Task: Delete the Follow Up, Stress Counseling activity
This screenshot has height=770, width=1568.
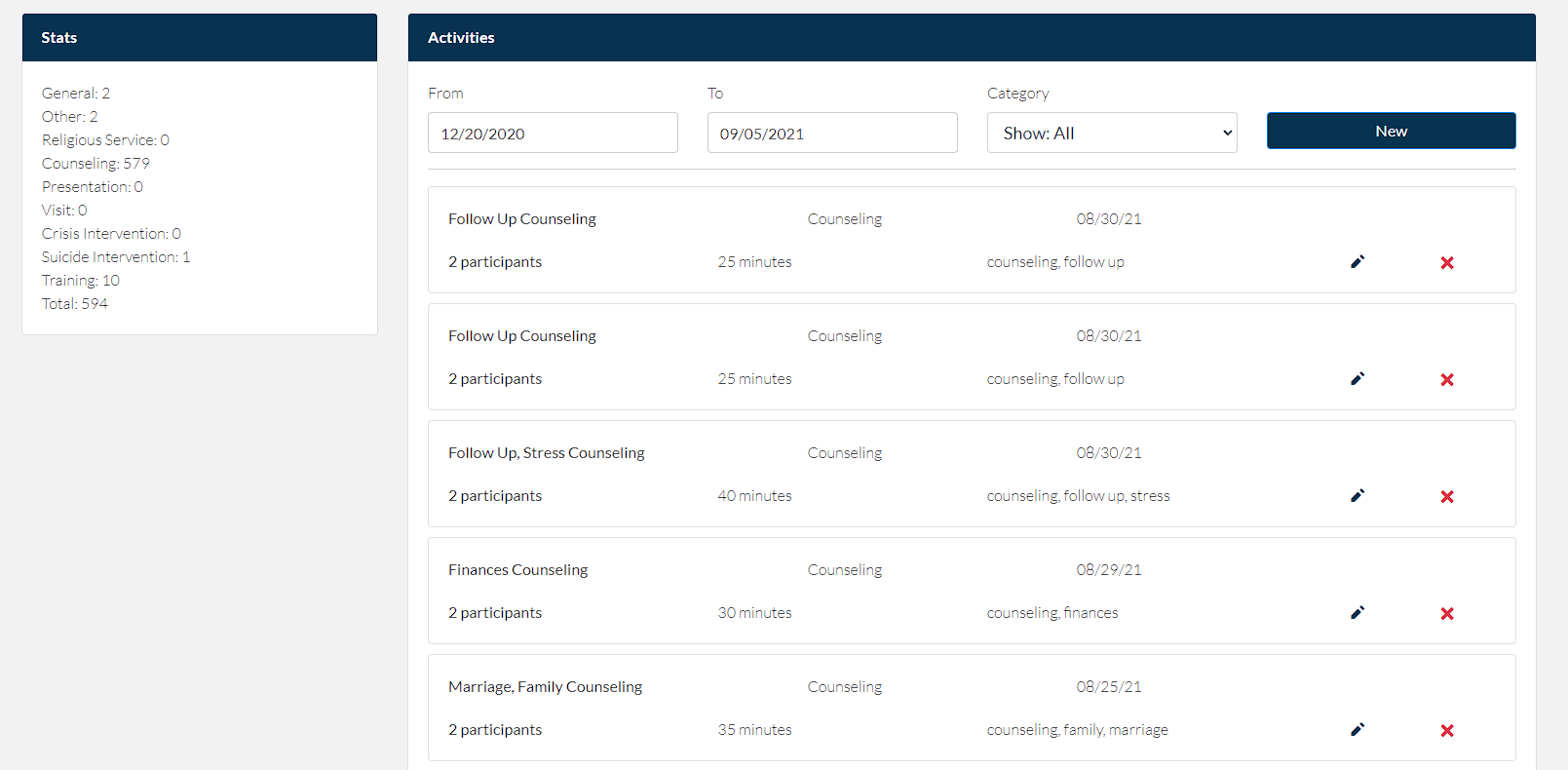Action: (x=1447, y=496)
